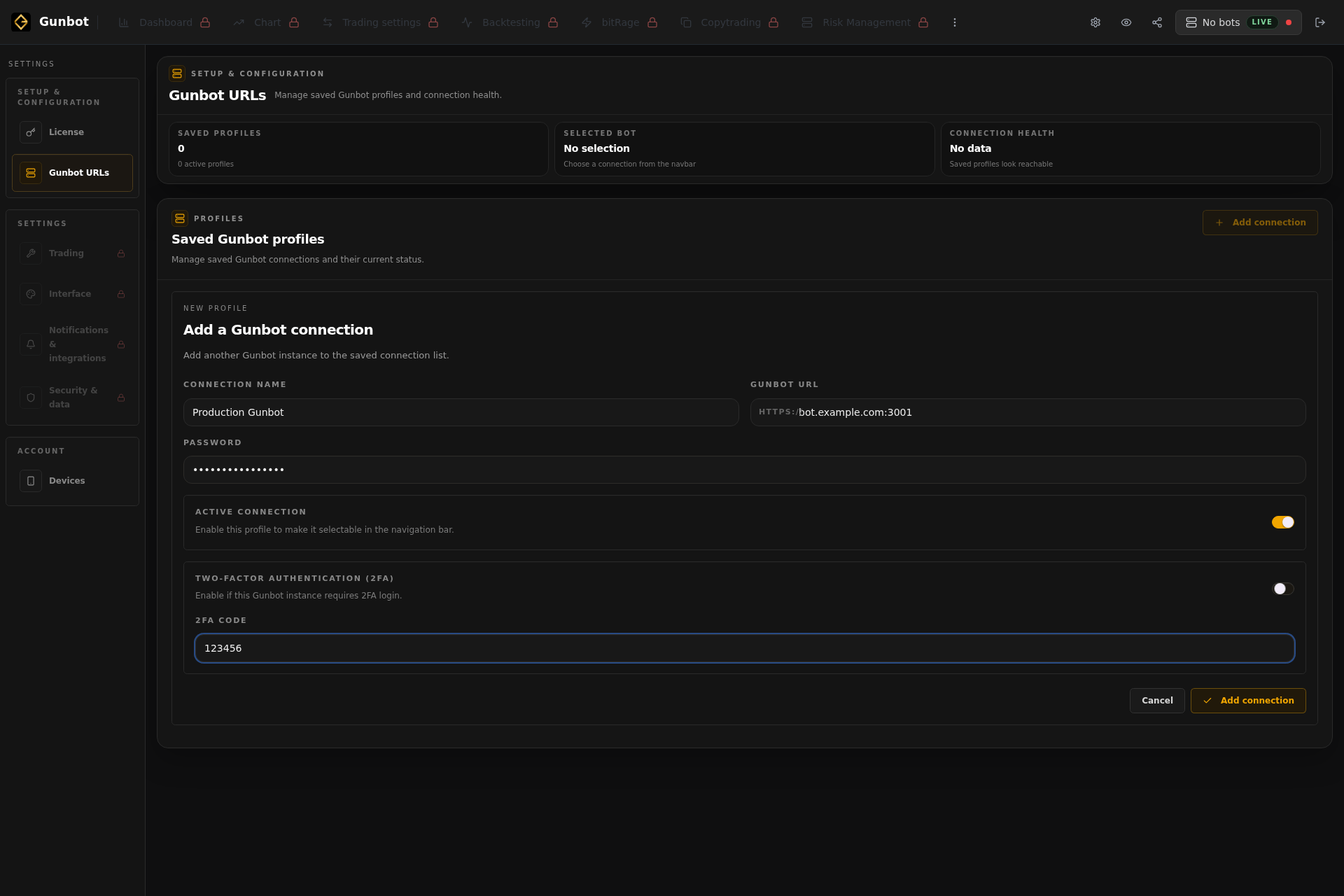The width and height of the screenshot is (1344, 896).
Task: Click the lock icon next to Backtesting
Action: tap(553, 22)
